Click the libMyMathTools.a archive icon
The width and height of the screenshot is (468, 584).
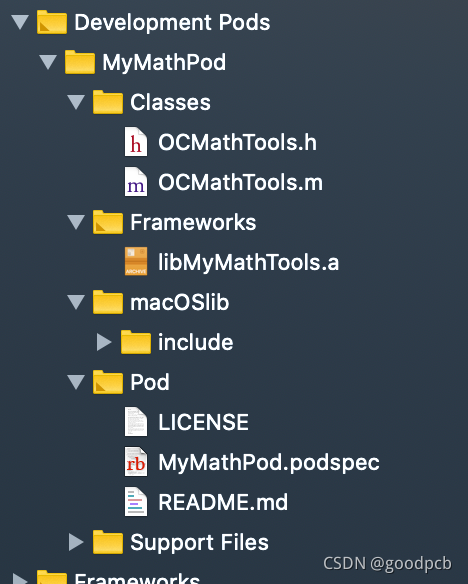(136, 261)
